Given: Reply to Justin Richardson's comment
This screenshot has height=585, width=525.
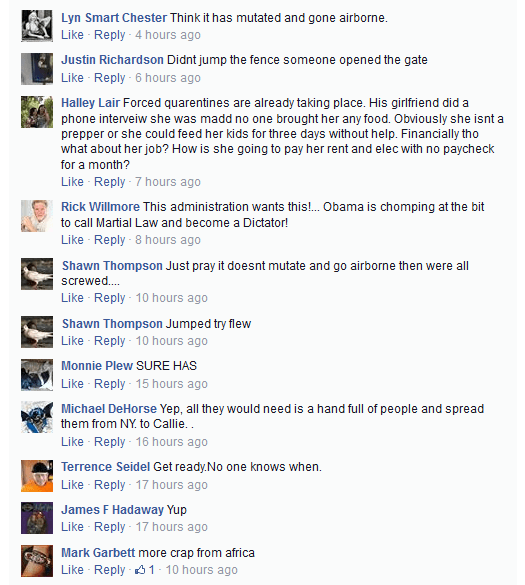Looking at the screenshot, I should pos(109,78).
